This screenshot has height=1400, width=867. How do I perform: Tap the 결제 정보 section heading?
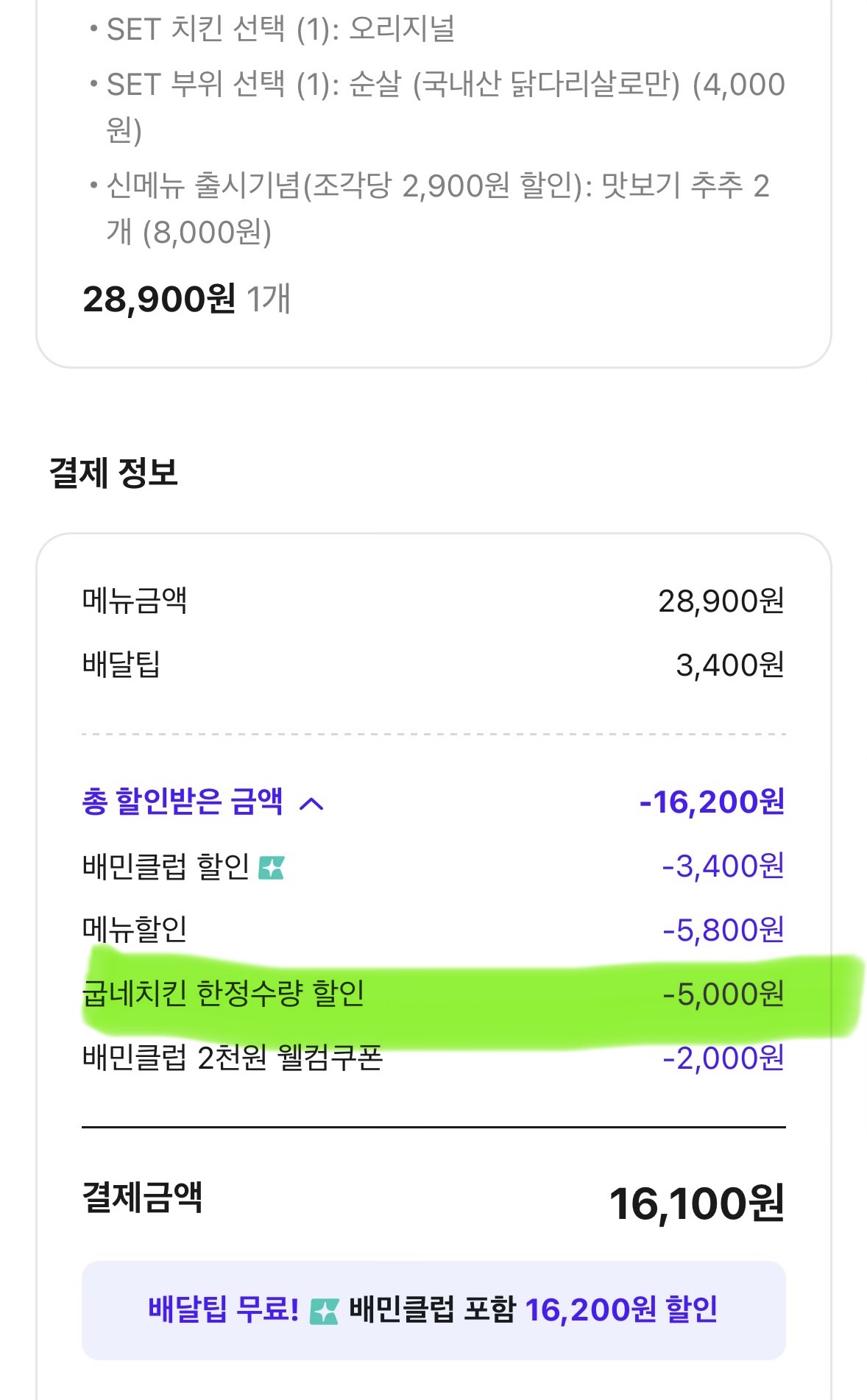113,472
